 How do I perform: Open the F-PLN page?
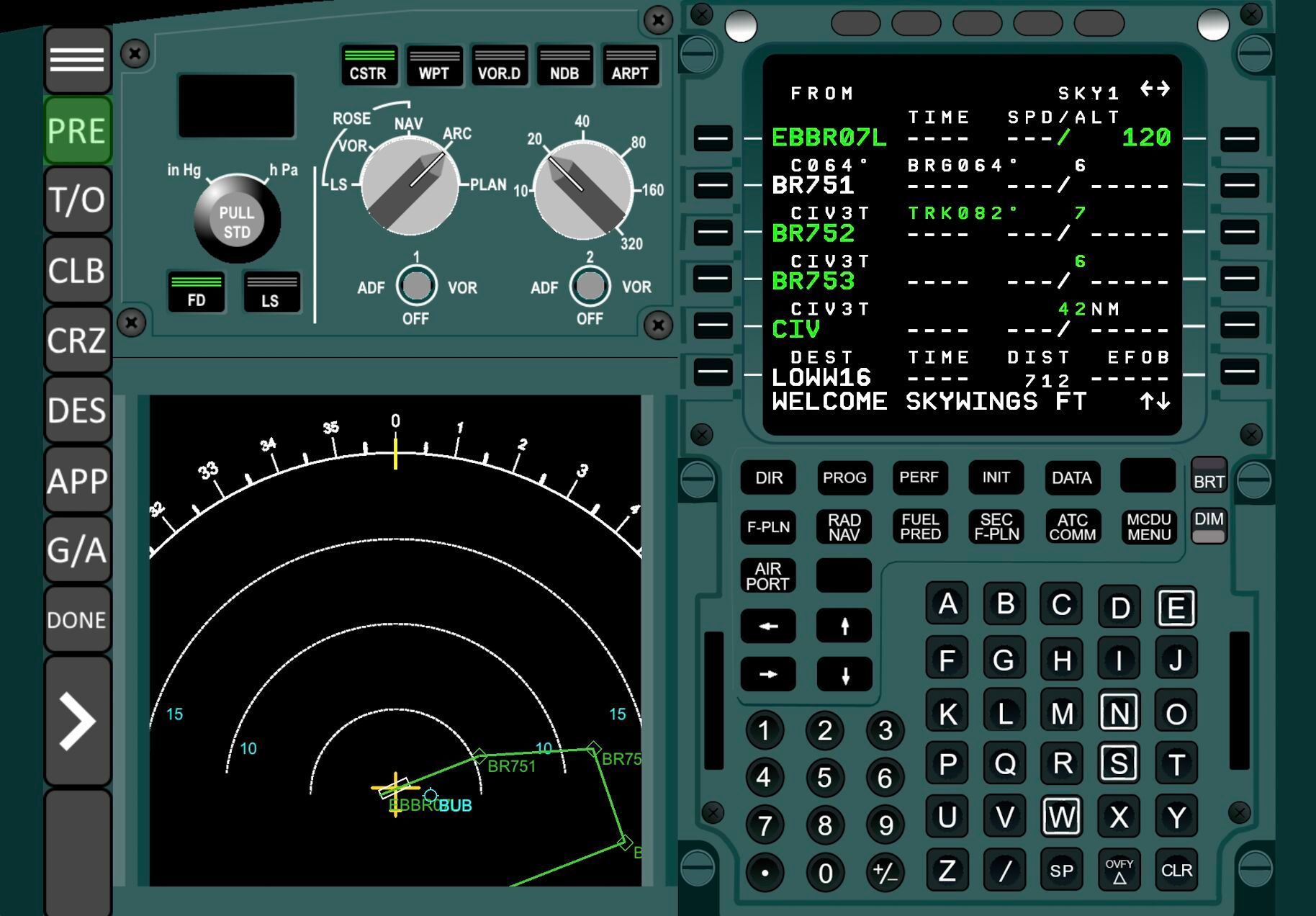tap(768, 527)
